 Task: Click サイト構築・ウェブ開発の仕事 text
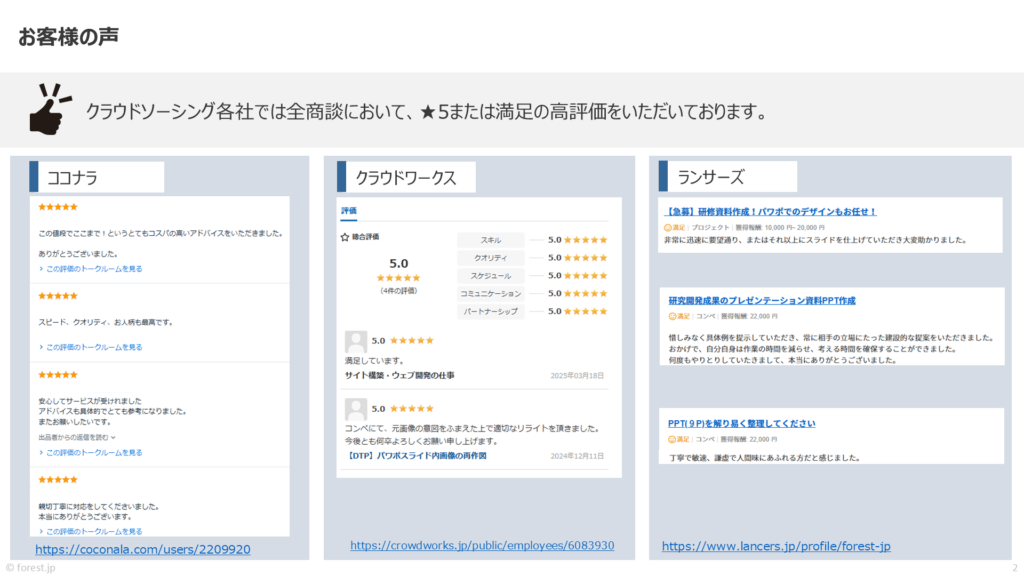400,376
